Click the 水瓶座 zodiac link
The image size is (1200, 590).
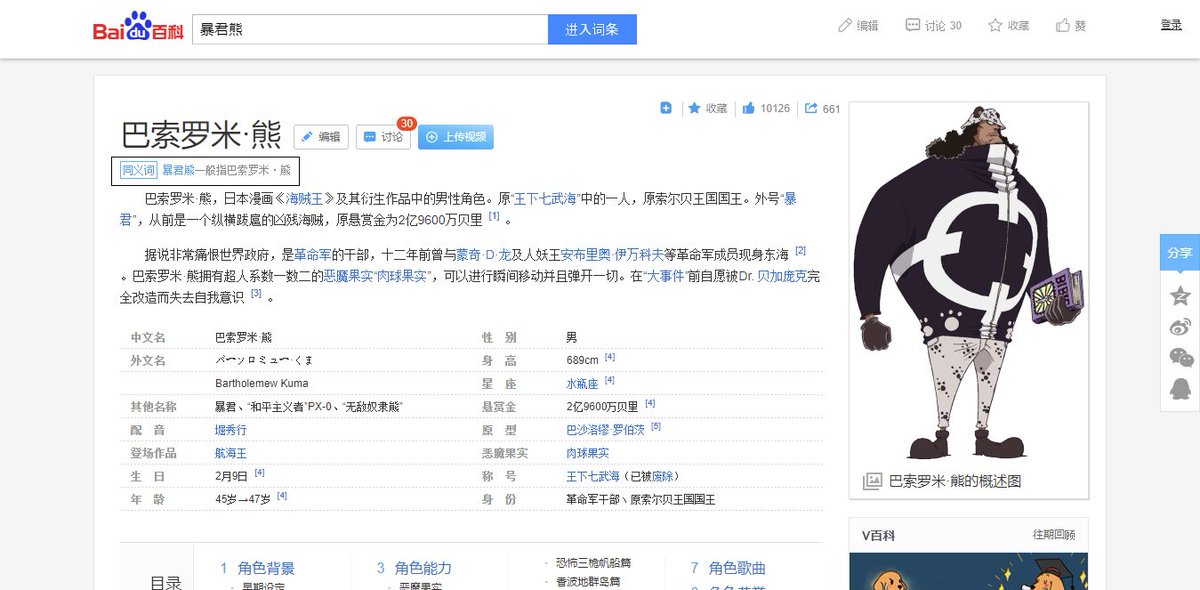coord(582,384)
